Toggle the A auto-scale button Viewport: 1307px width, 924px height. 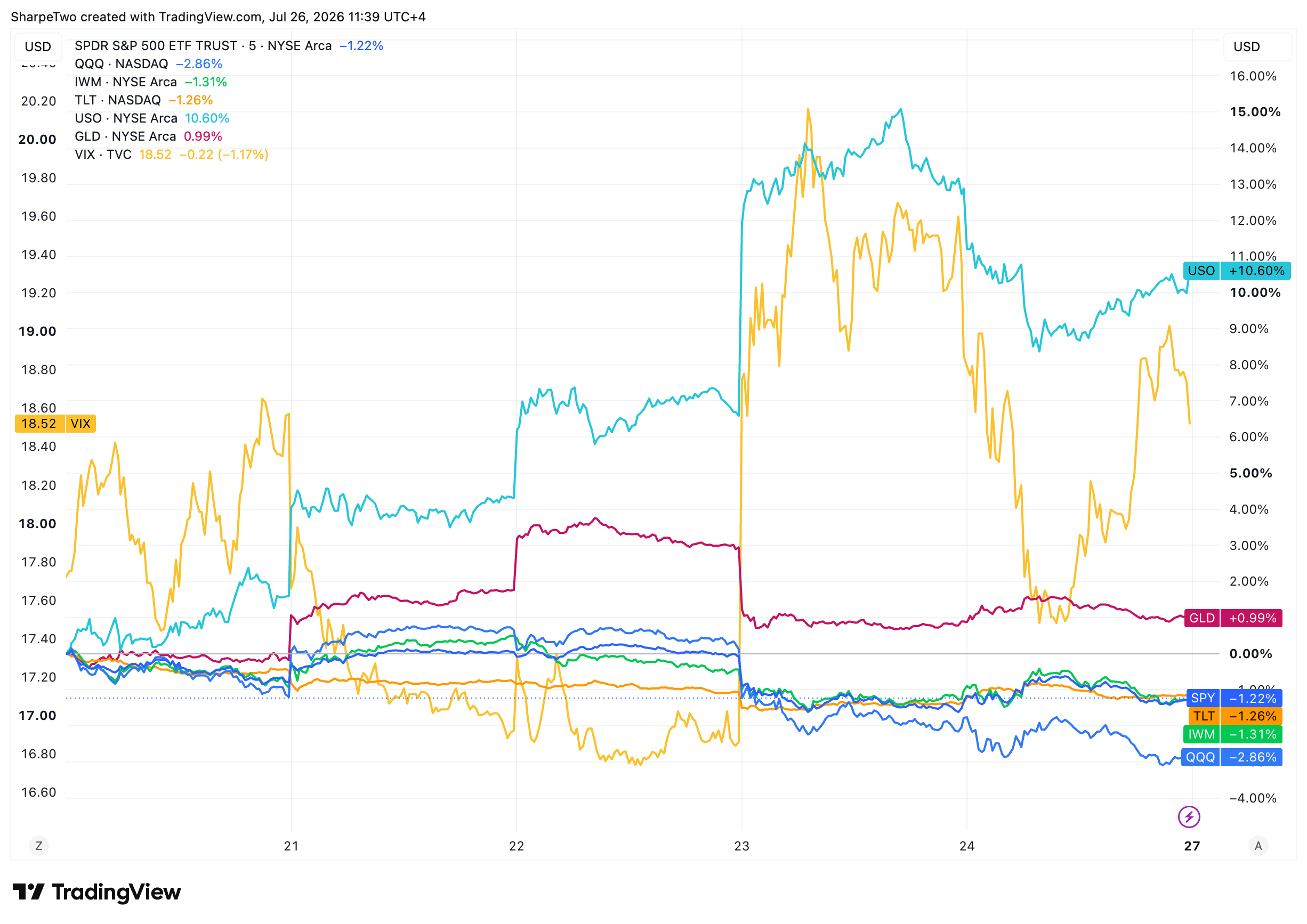click(1258, 846)
